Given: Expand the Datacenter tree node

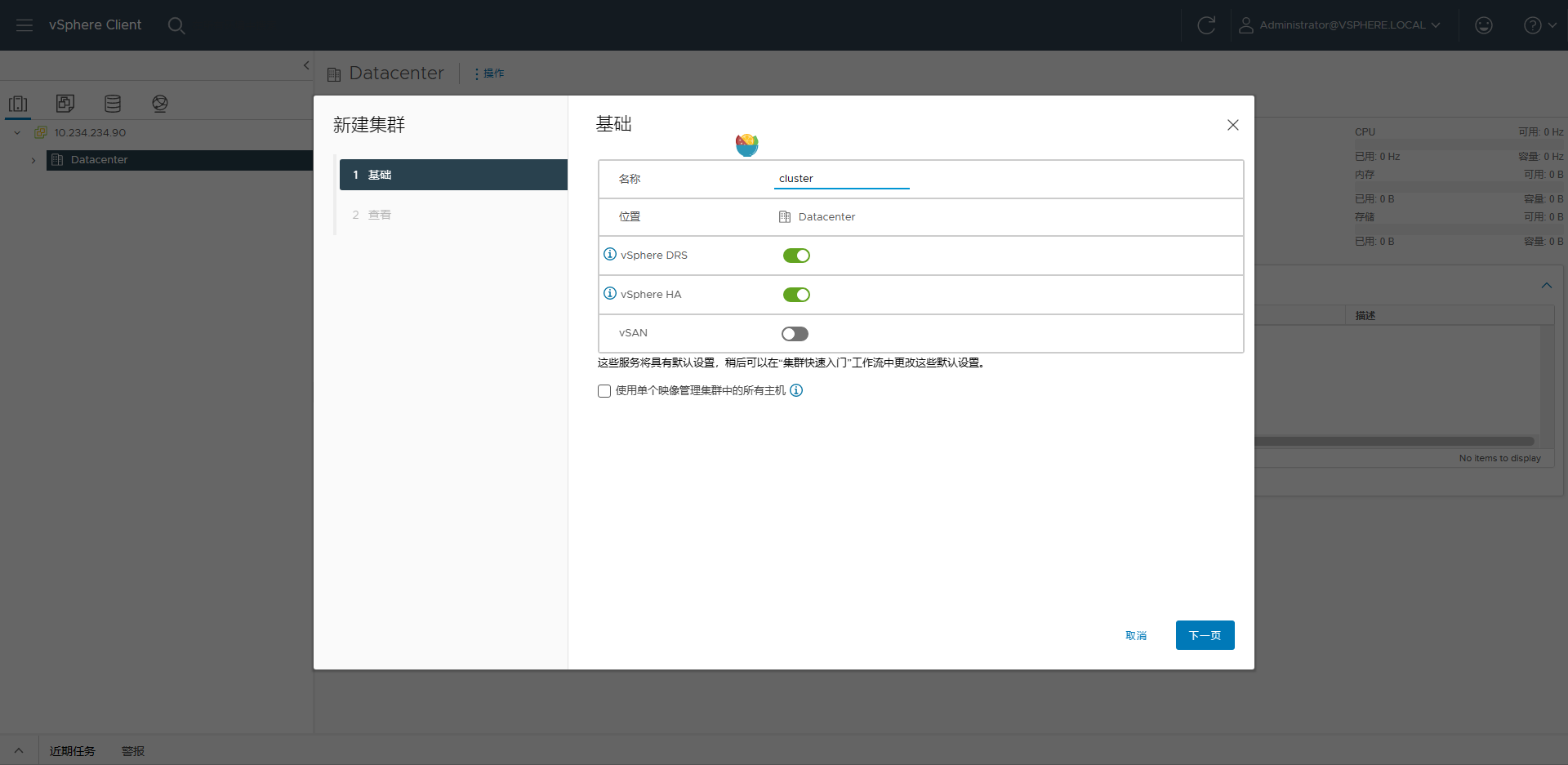Looking at the screenshot, I should (x=33, y=160).
